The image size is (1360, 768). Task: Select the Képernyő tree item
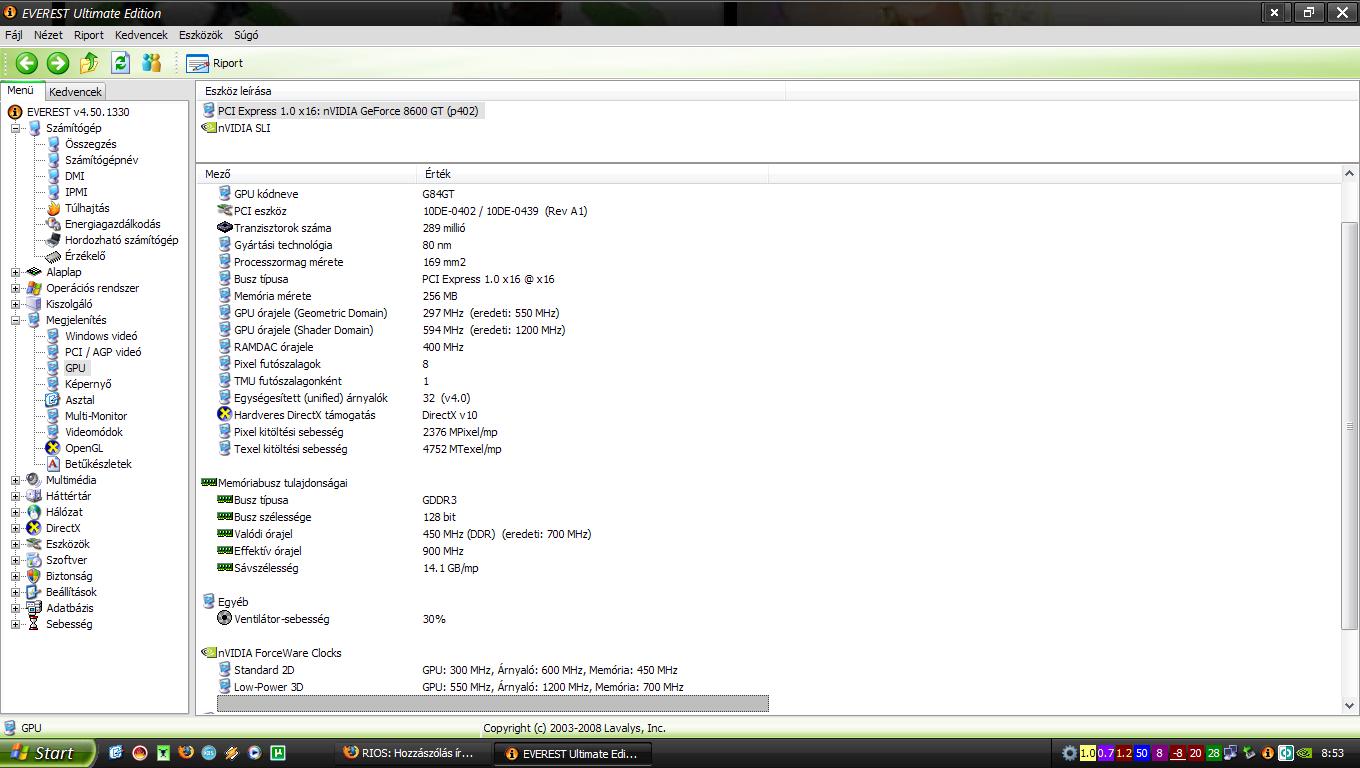(88, 384)
